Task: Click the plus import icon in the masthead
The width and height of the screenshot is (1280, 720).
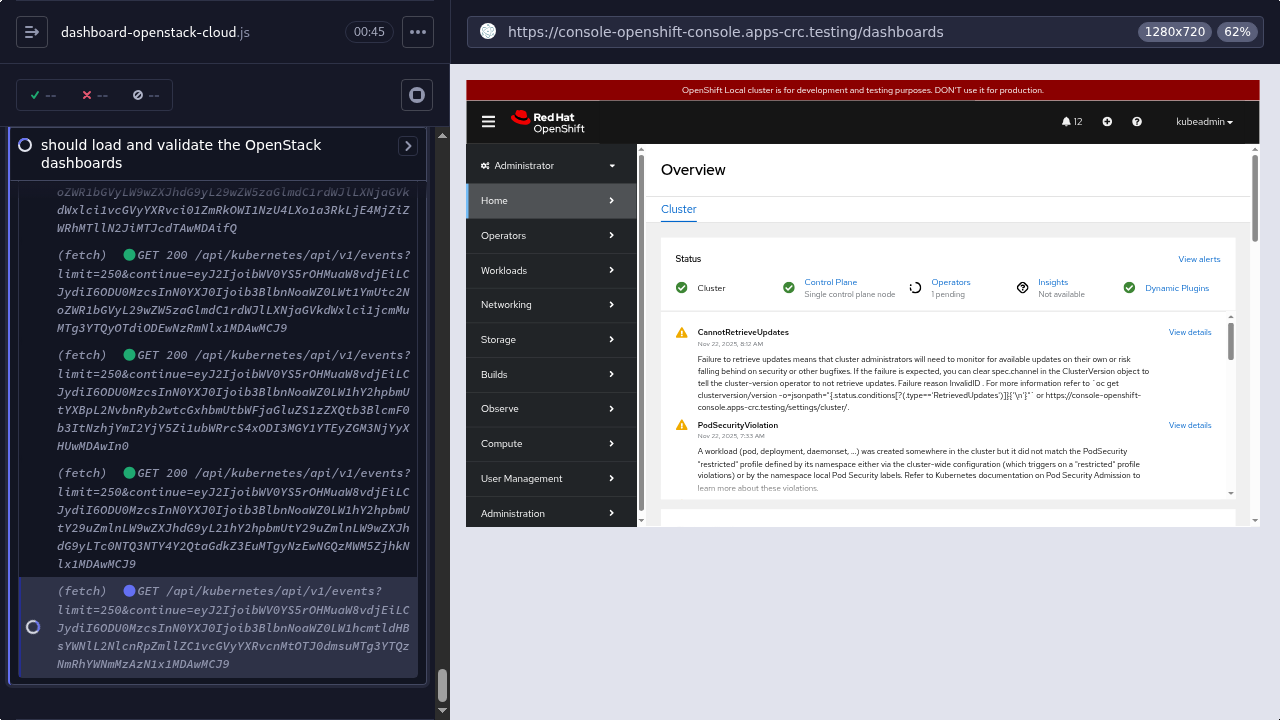Action: click(x=1107, y=122)
